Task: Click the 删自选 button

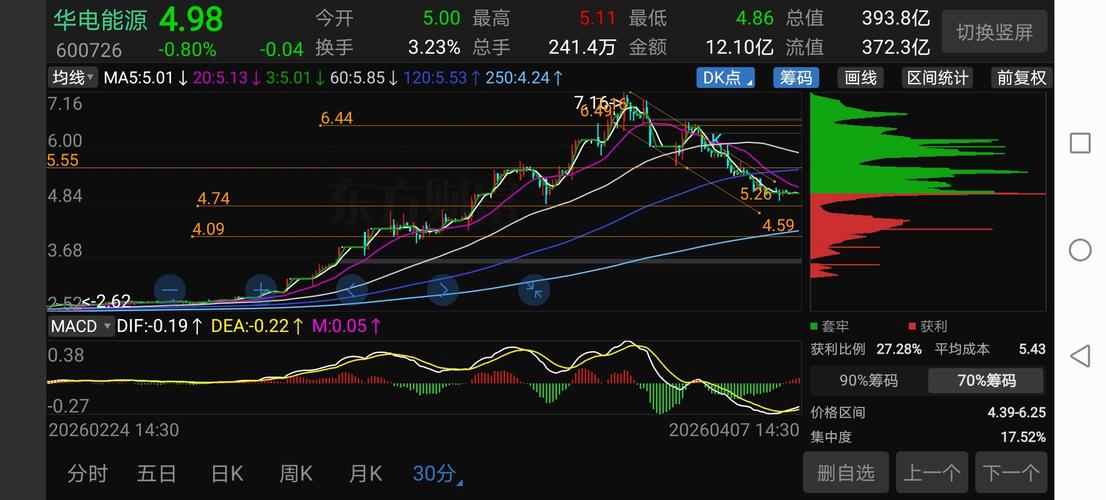Action: pyautogui.click(x=846, y=472)
